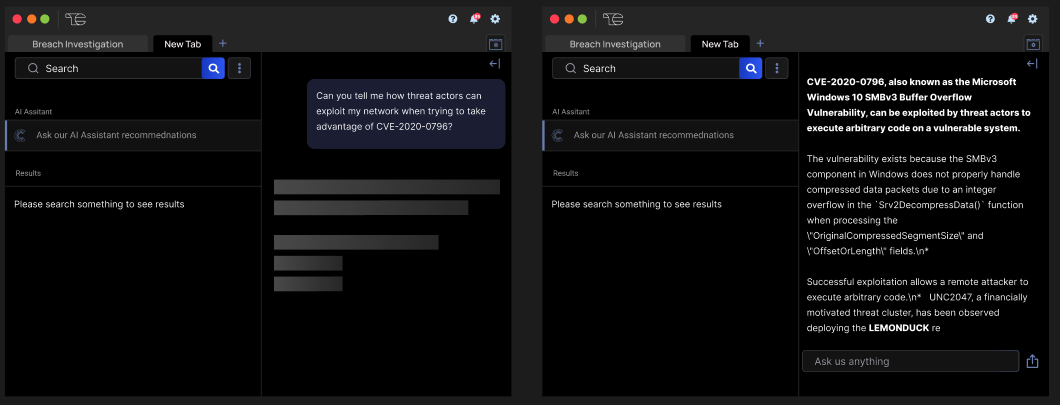
Task: Click the search magnifier glyph inside left Search field
Action: pyautogui.click(x=33, y=68)
